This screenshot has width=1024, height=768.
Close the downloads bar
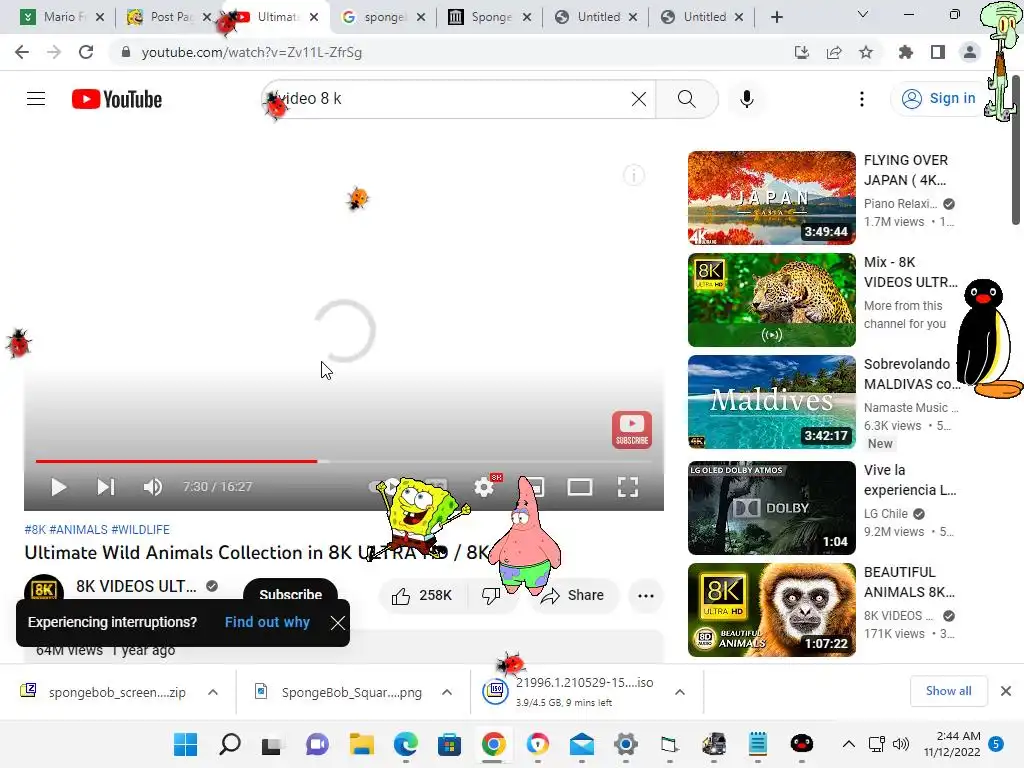click(1006, 691)
